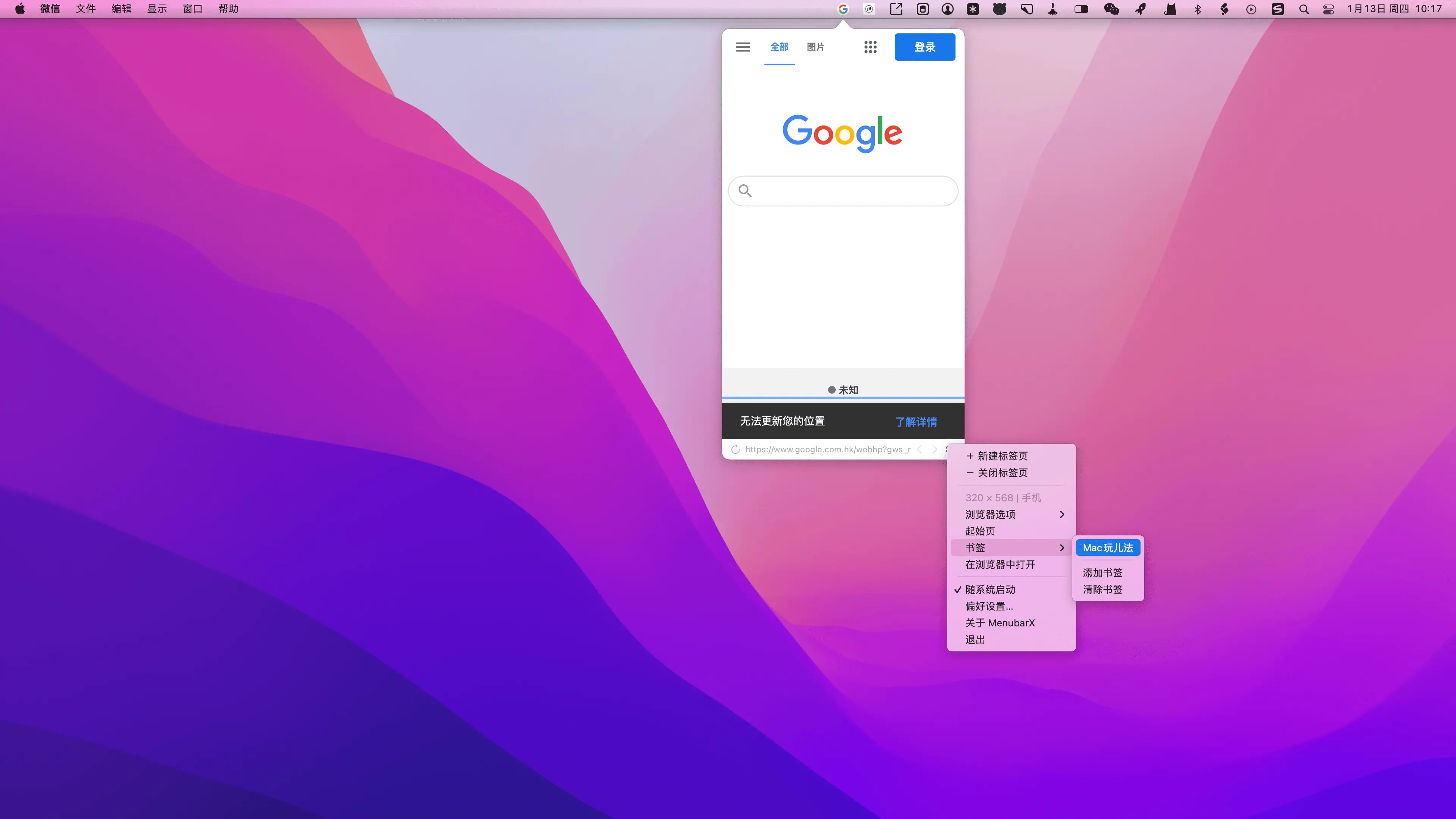This screenshot has width=1456, height=819.
Task: Click the broom cleaner icon in menu bar
Action: click(1053, 9)
